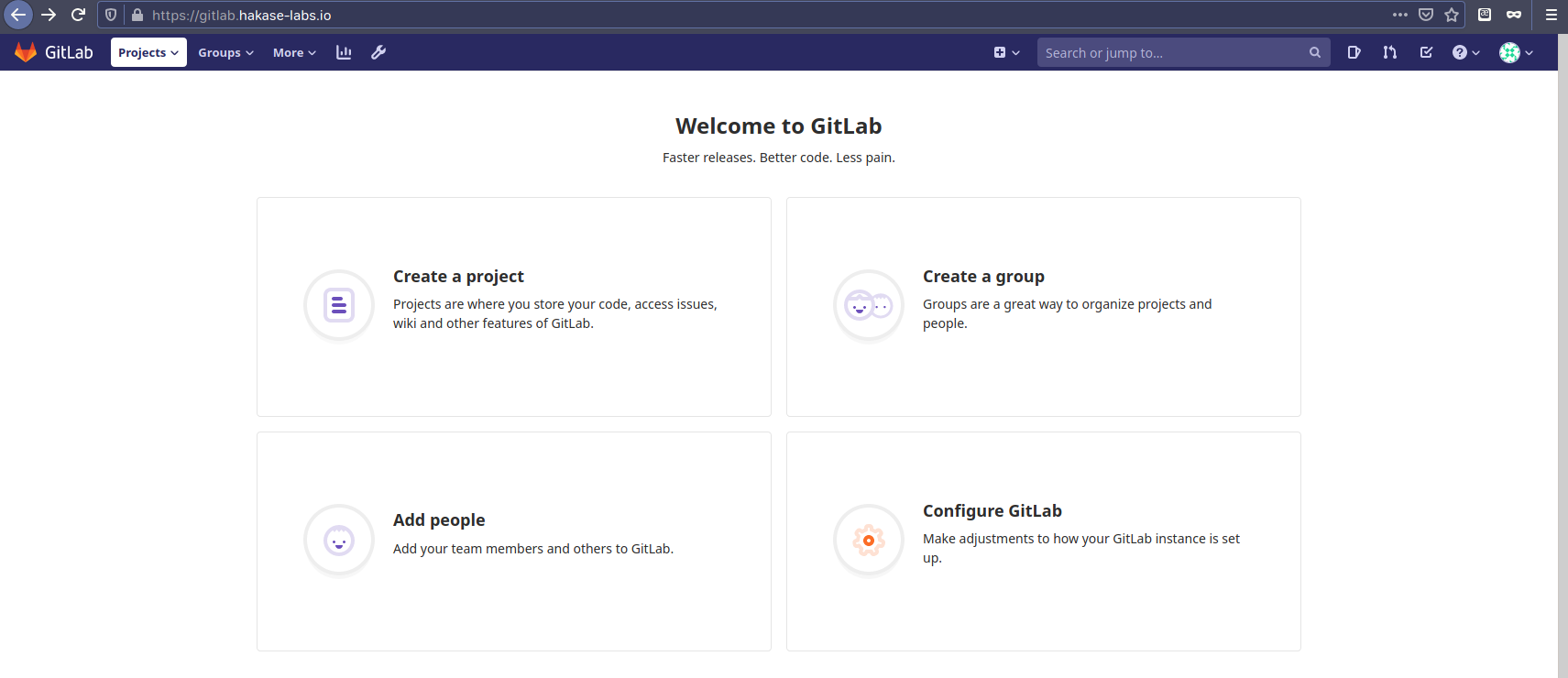Open the instance statistics chart icon
Viewport: 1568px width, 678px height.
click(x=344, y=52)
